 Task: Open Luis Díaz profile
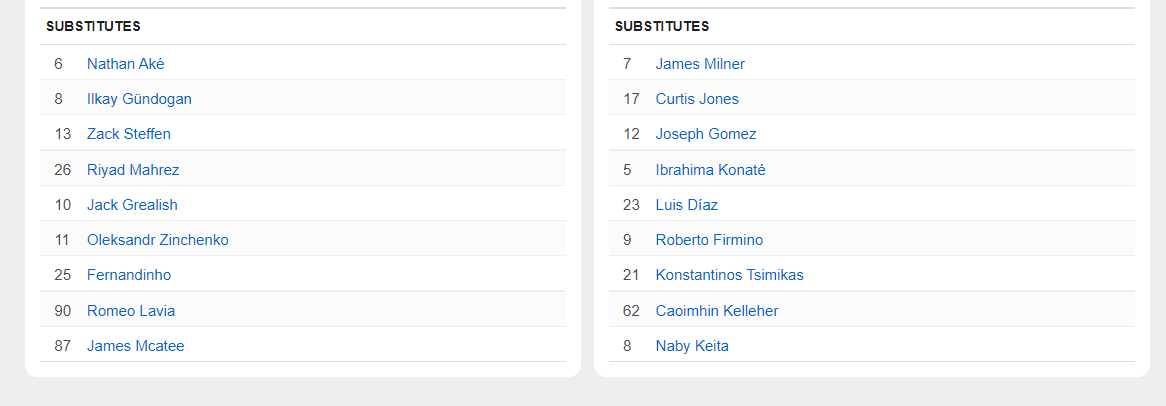click(x=686, y=205)
